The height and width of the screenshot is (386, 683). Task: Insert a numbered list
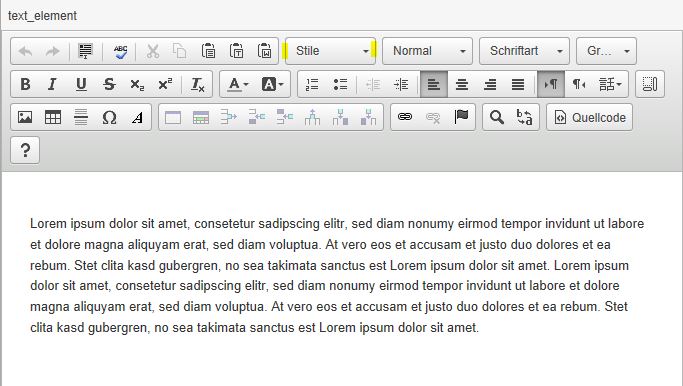click(312, 84)
